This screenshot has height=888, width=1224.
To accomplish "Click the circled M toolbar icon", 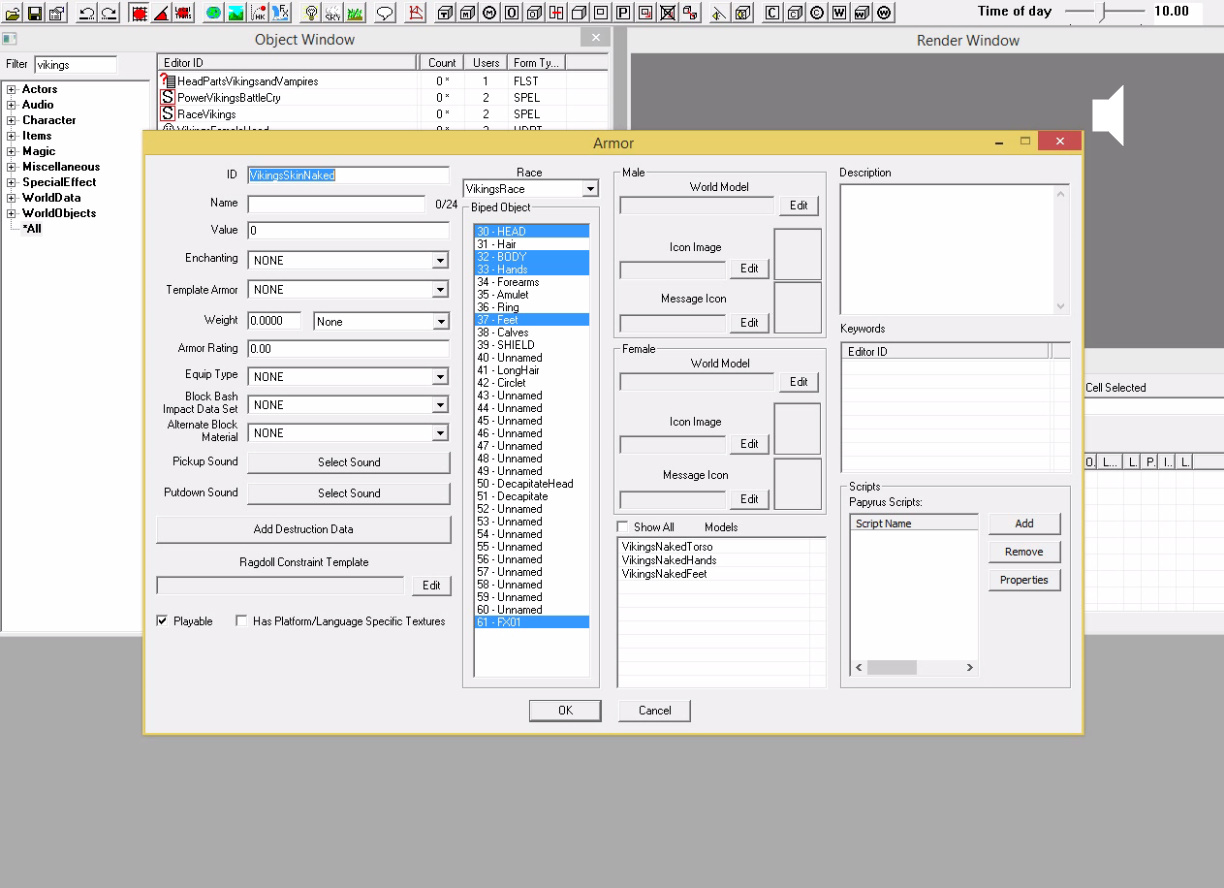I will pyautogui.click(x=490, y=13).
